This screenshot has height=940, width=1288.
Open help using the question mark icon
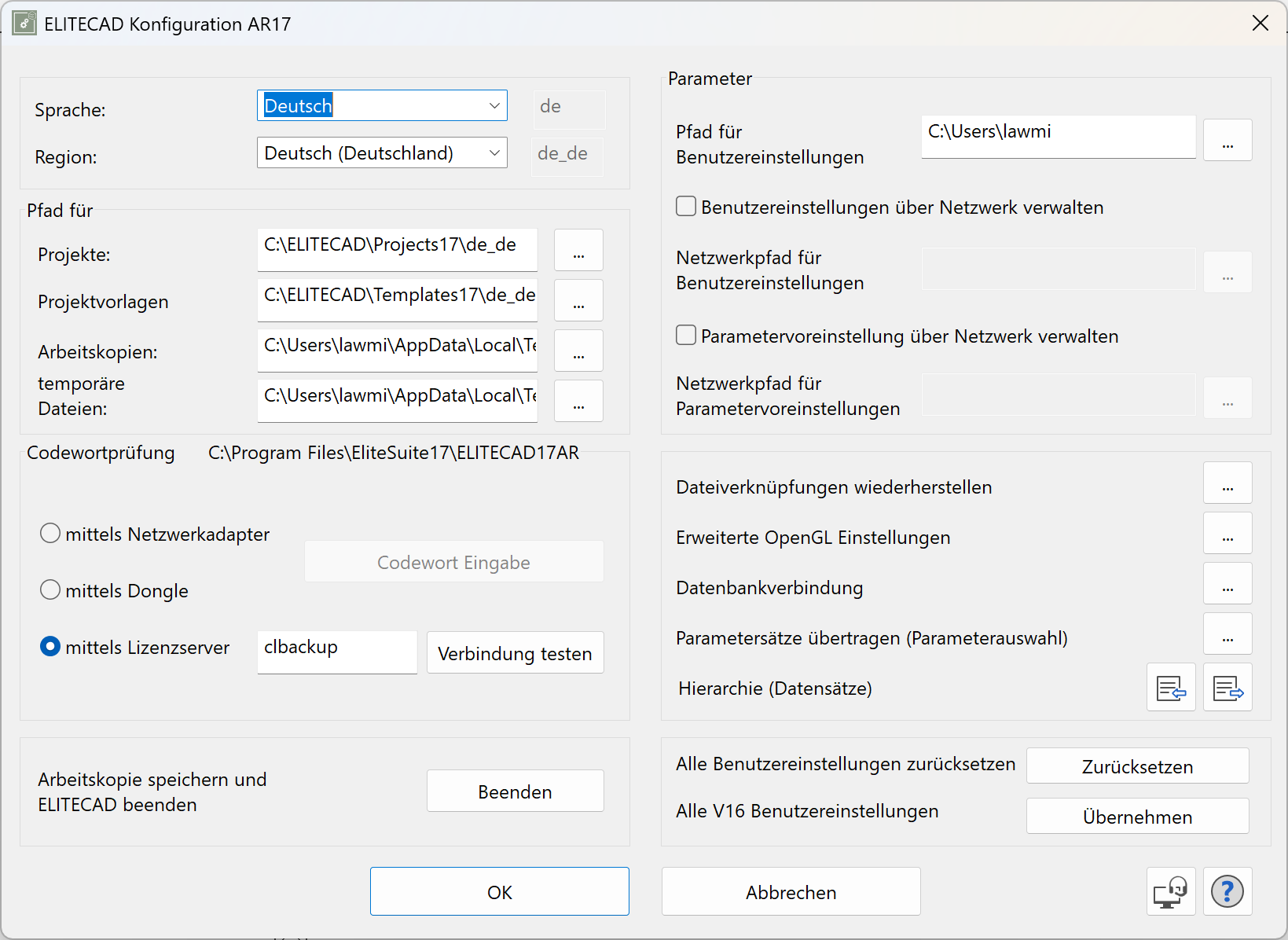click(1227, 891)
